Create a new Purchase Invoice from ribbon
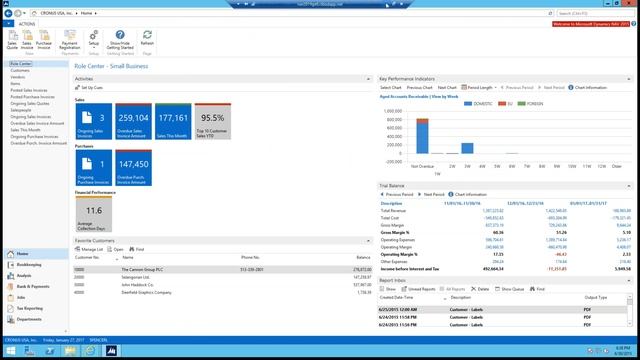640x360 pixels. [44, 40]
